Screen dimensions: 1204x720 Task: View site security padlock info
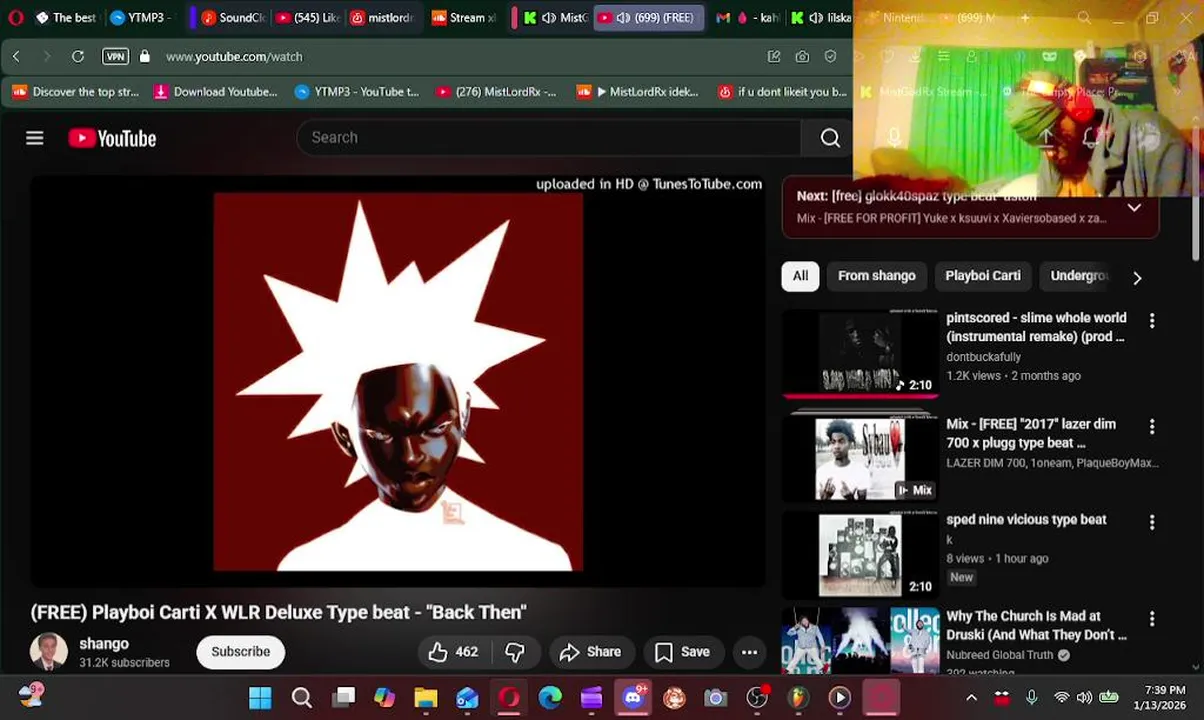tap(145, 56)
